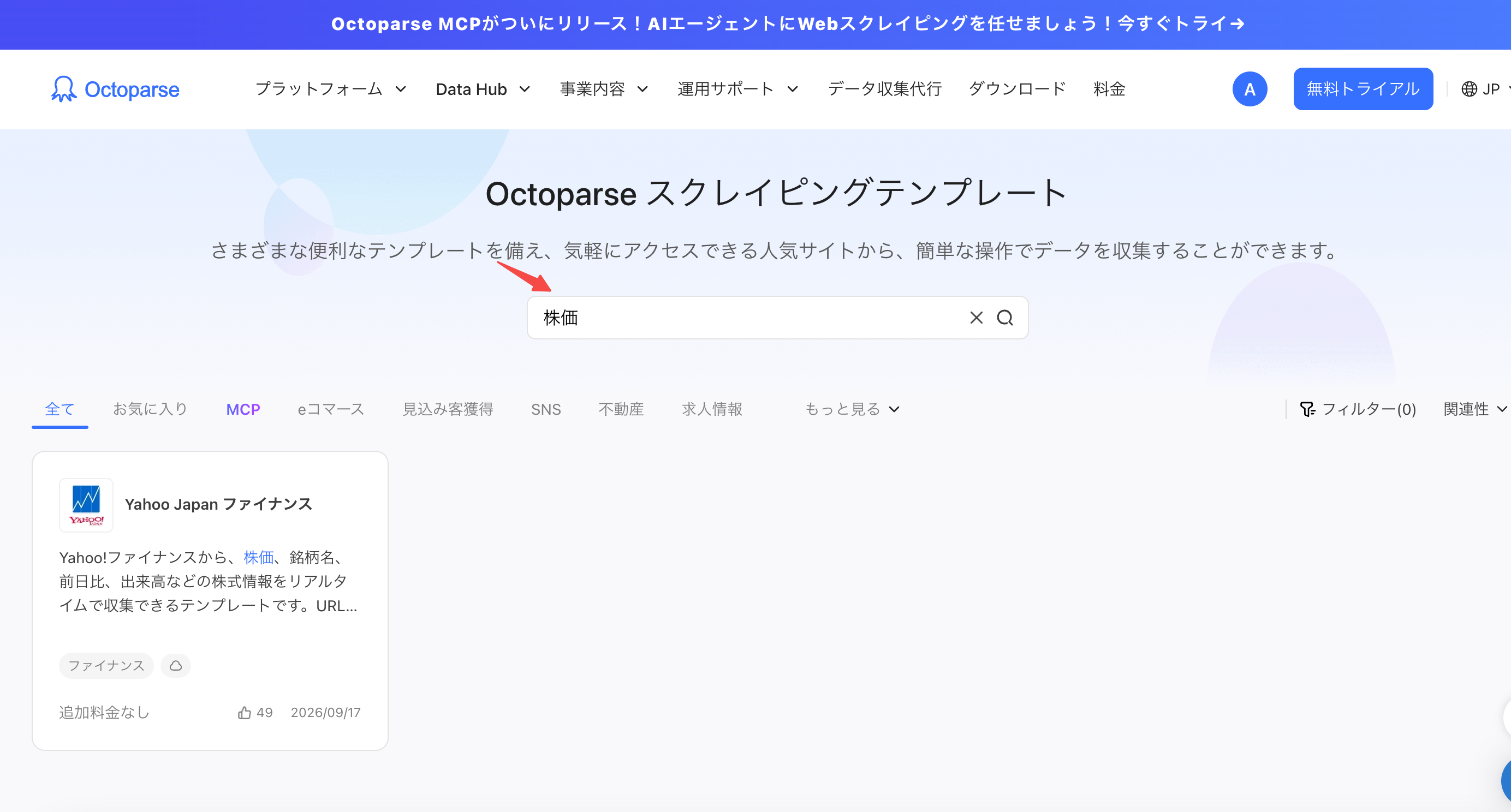
Task: Expand the 事業内容 menu
Action: tap(604, 89)
